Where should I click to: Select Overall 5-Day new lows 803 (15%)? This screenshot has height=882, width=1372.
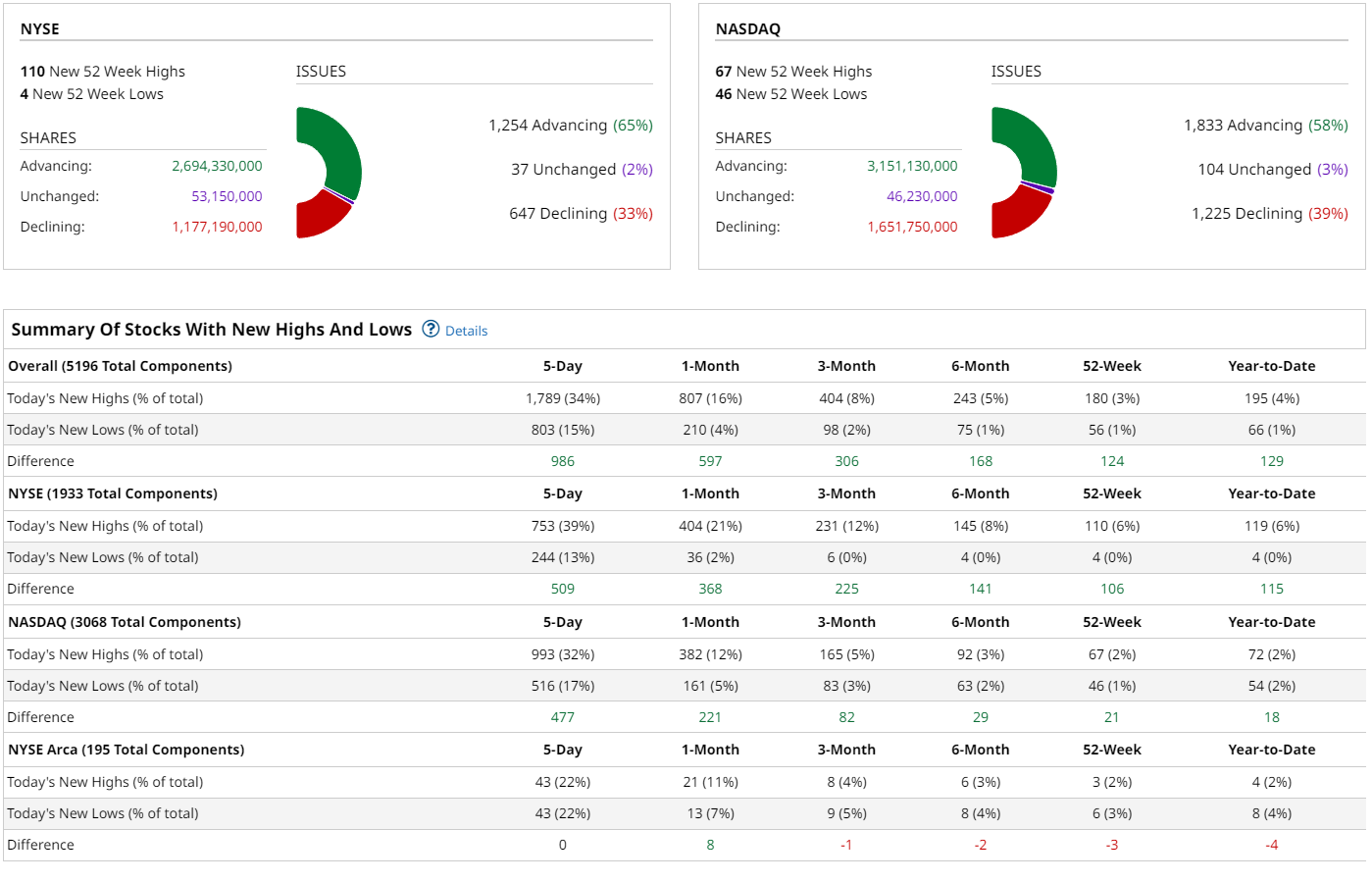(x=563, y=430)
